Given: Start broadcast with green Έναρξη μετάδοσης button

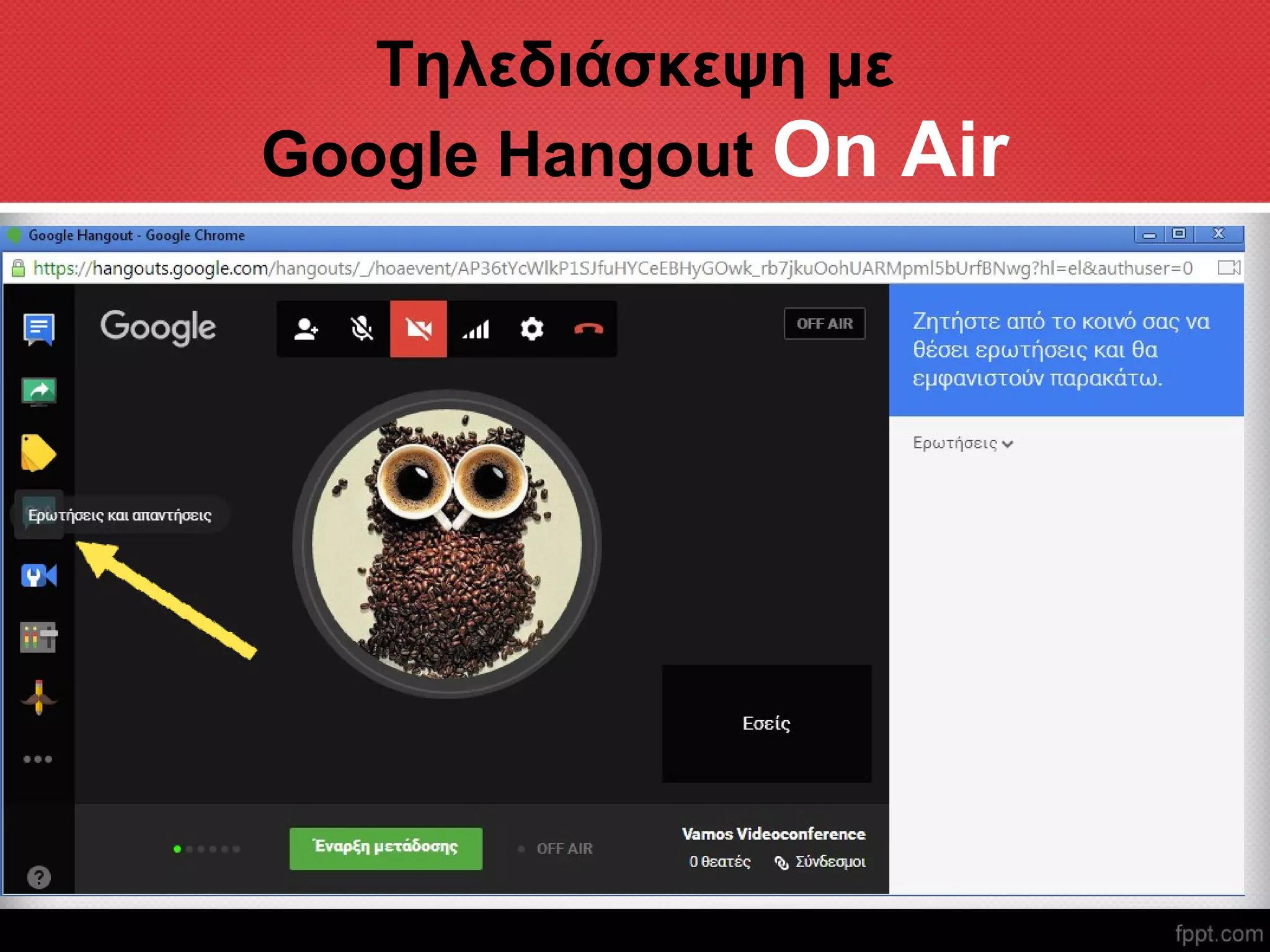Looking at the screenshot, I should click(x=386, y=848).
